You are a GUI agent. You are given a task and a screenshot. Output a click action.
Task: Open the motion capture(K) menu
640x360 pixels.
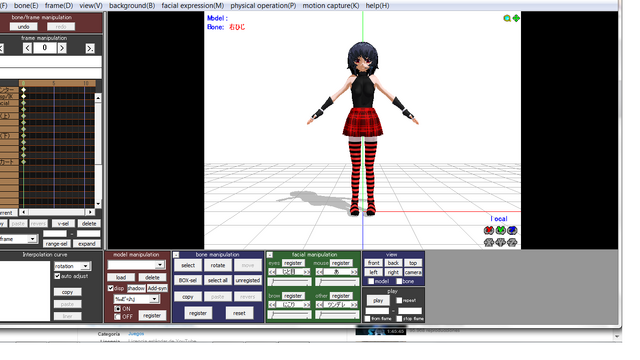[x=331, y=6]
